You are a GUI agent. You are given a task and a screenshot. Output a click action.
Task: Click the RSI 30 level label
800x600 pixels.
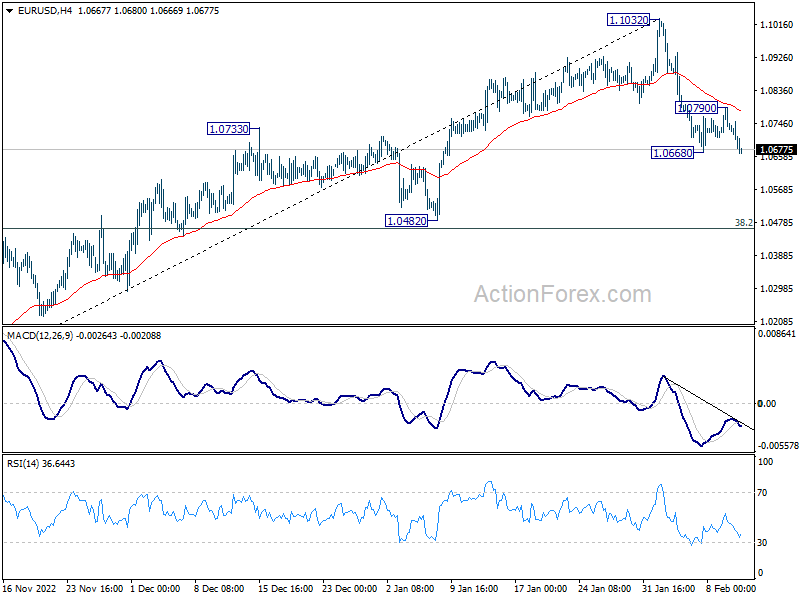click(762, 543)
